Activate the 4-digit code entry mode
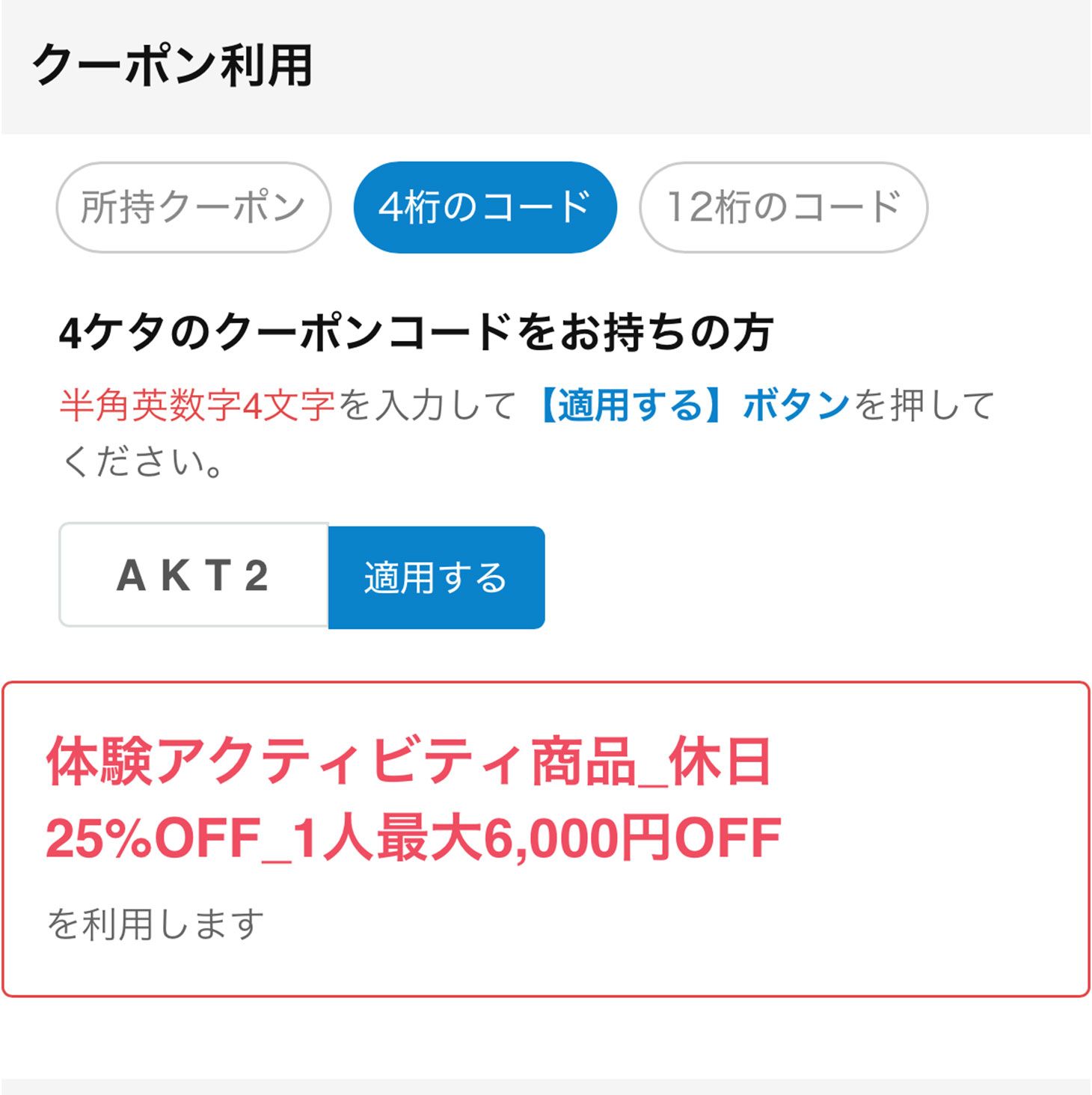The height and width of the screenshot is (1095, 1092). tap(486, 207)
